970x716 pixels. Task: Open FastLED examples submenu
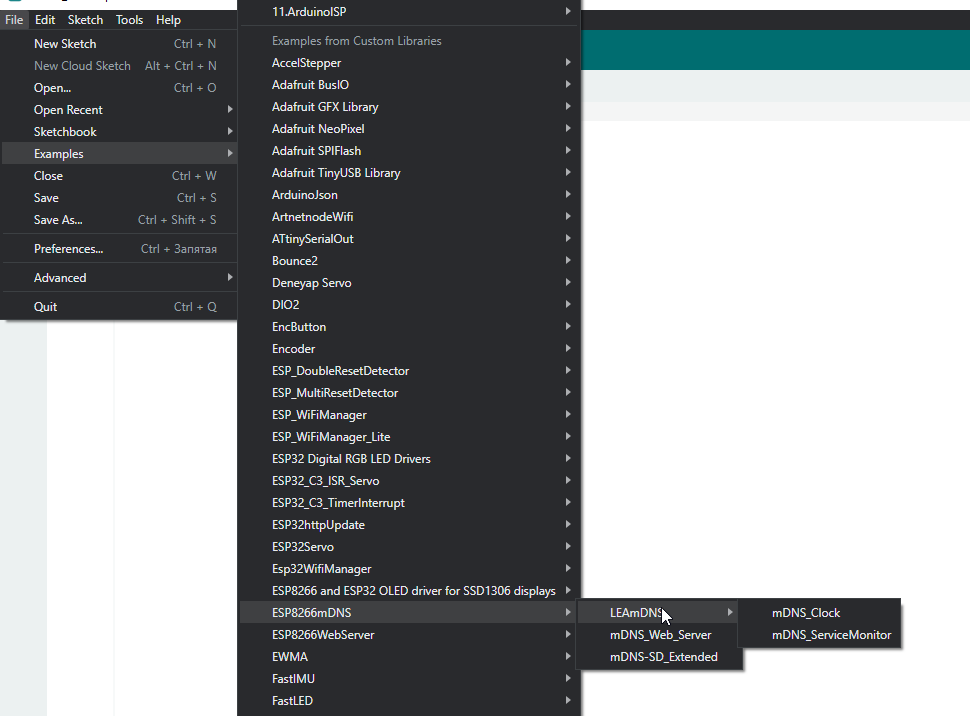coord(409,701)
